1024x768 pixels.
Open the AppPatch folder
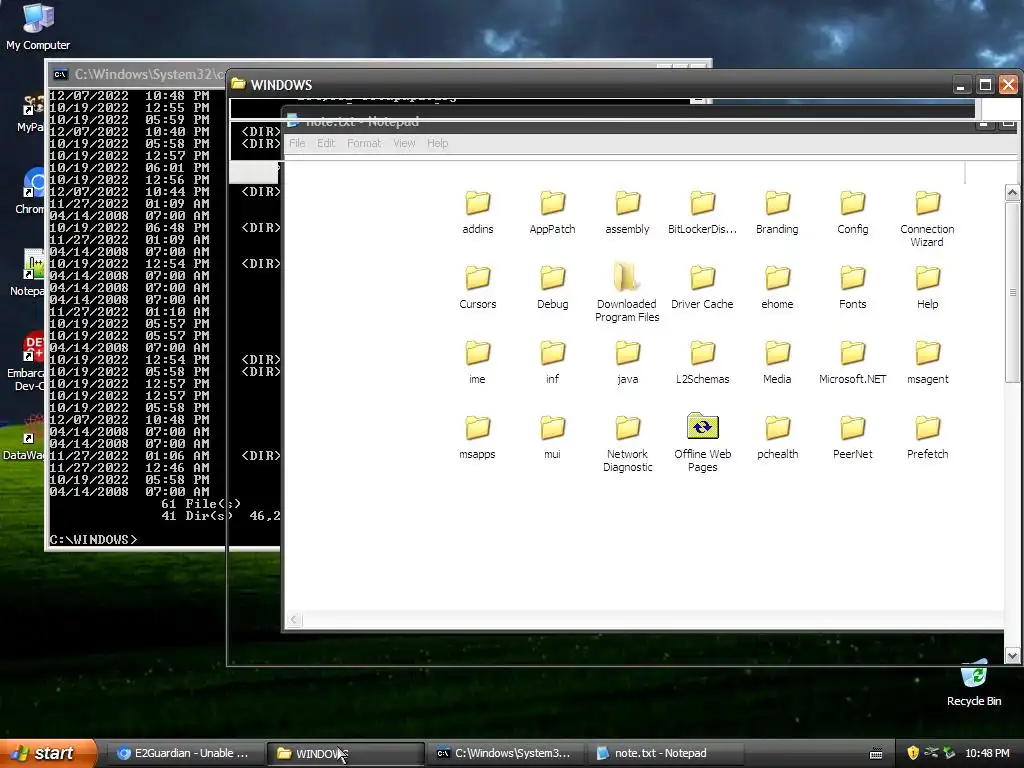552,212
